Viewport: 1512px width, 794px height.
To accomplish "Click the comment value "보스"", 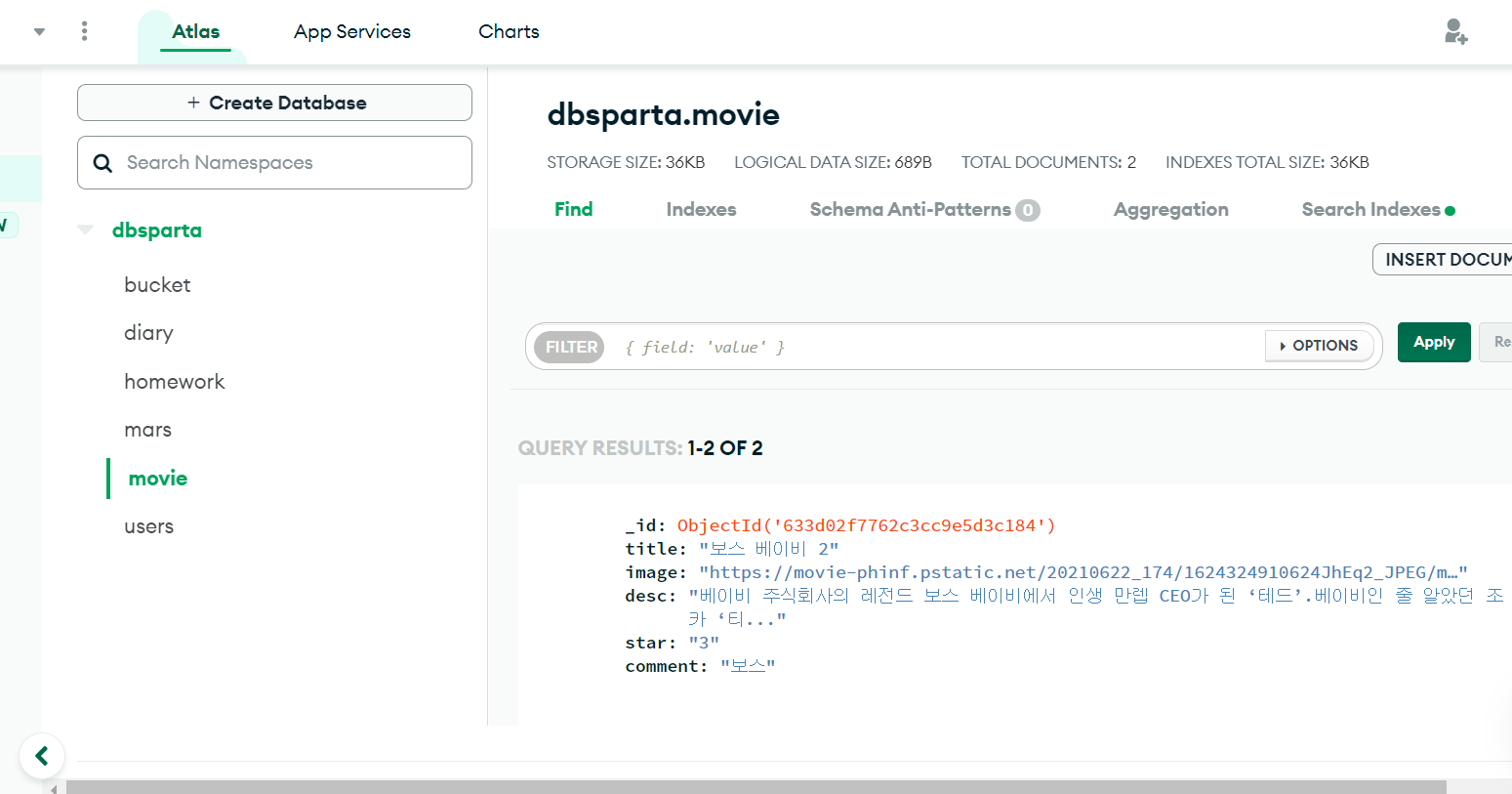I will 748,666.
